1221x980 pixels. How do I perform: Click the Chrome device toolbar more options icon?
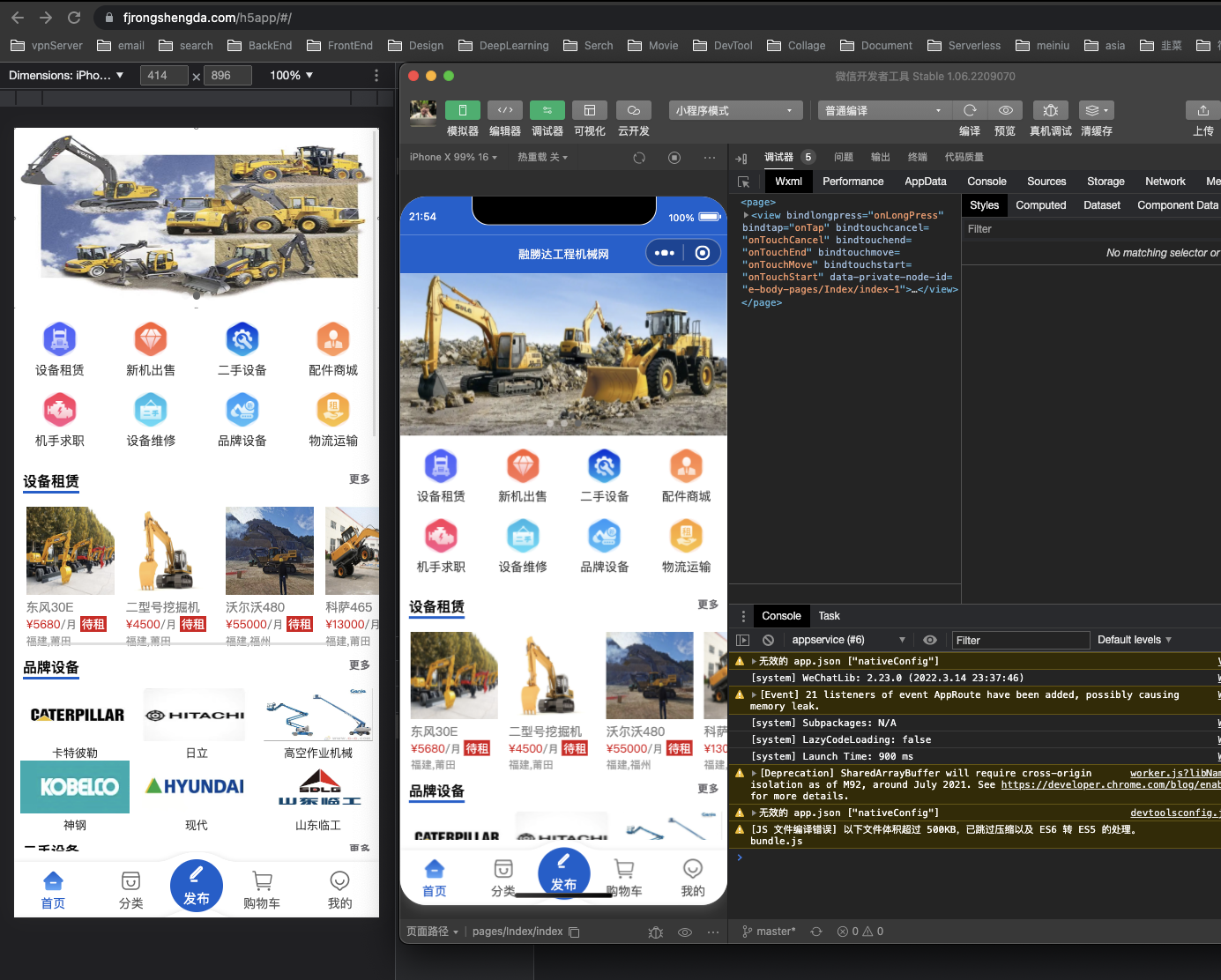(376, 76)
